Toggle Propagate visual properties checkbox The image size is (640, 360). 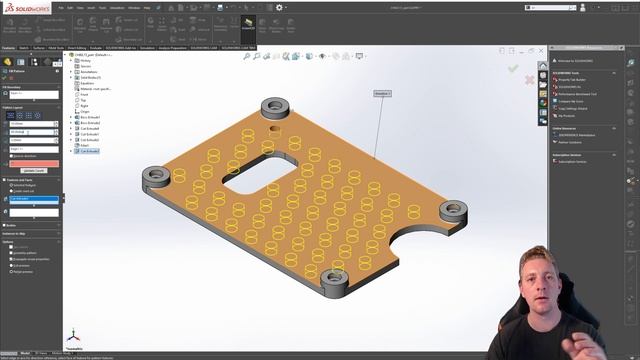(x=11, y=259)
